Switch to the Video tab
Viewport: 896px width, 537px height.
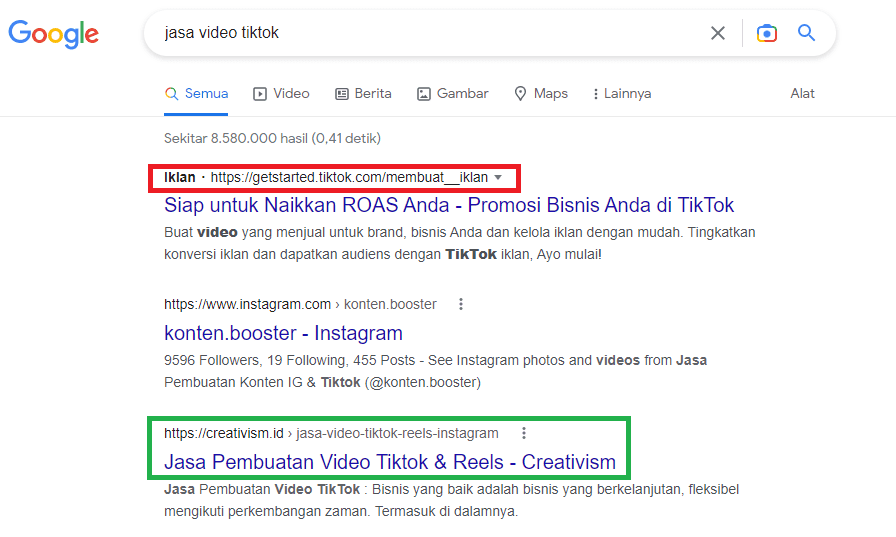coord(281,94)
